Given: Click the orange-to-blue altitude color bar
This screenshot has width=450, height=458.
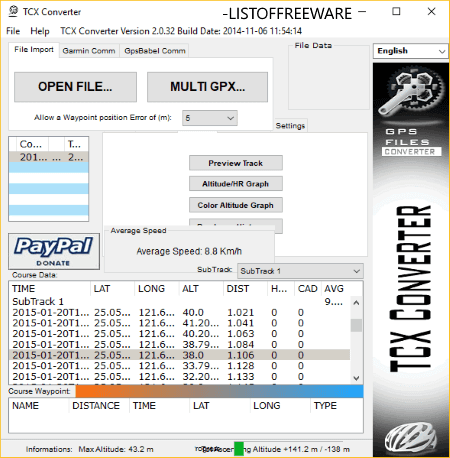Looking at the screenshot, I should coord(219,391).
